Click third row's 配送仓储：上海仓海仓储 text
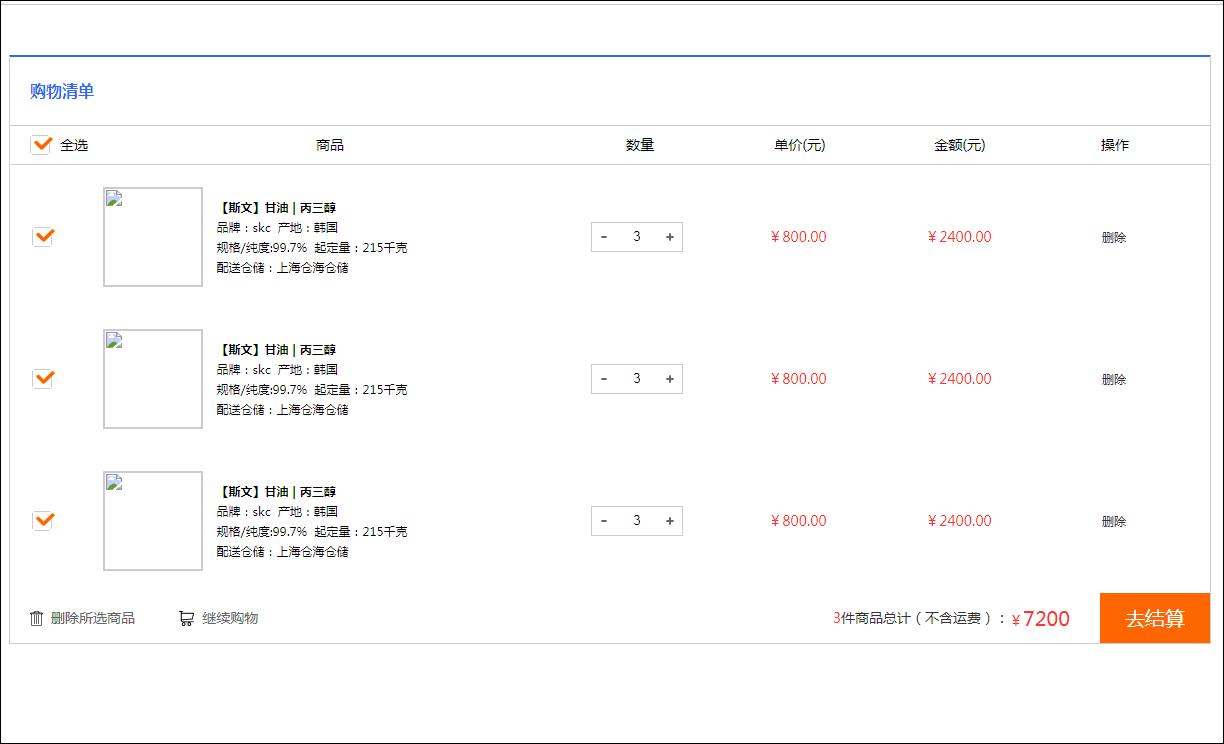The image size is (1224, 744). pyautogui.click(x=282, y=552)
